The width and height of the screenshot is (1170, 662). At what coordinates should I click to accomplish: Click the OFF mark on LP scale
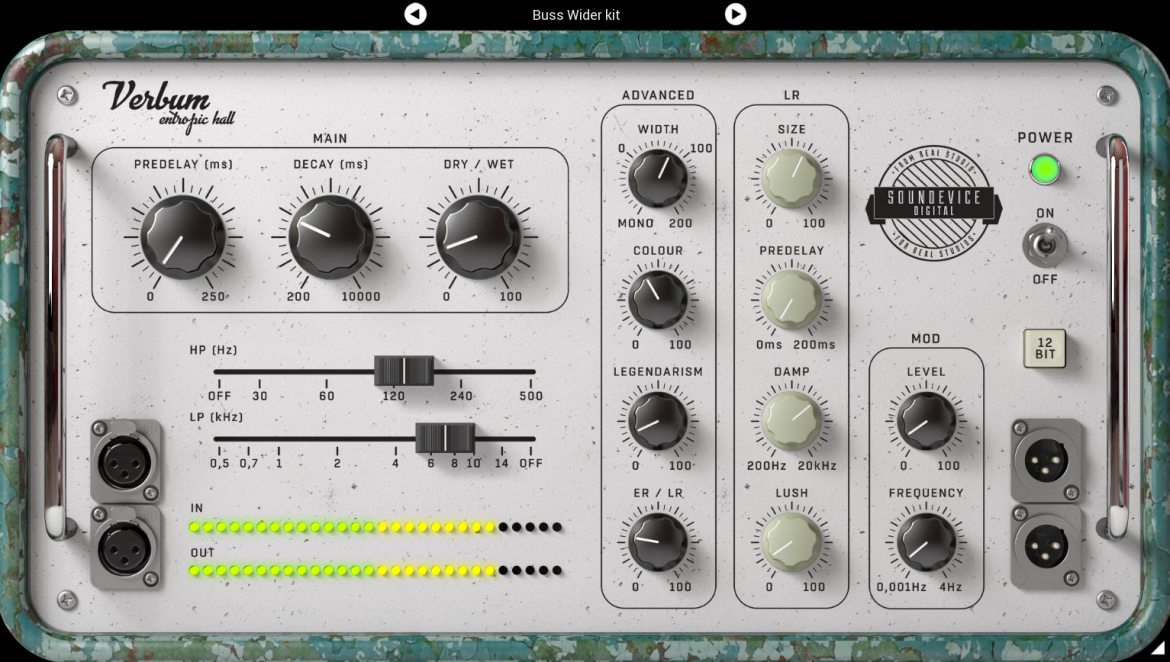coord(531,463)
